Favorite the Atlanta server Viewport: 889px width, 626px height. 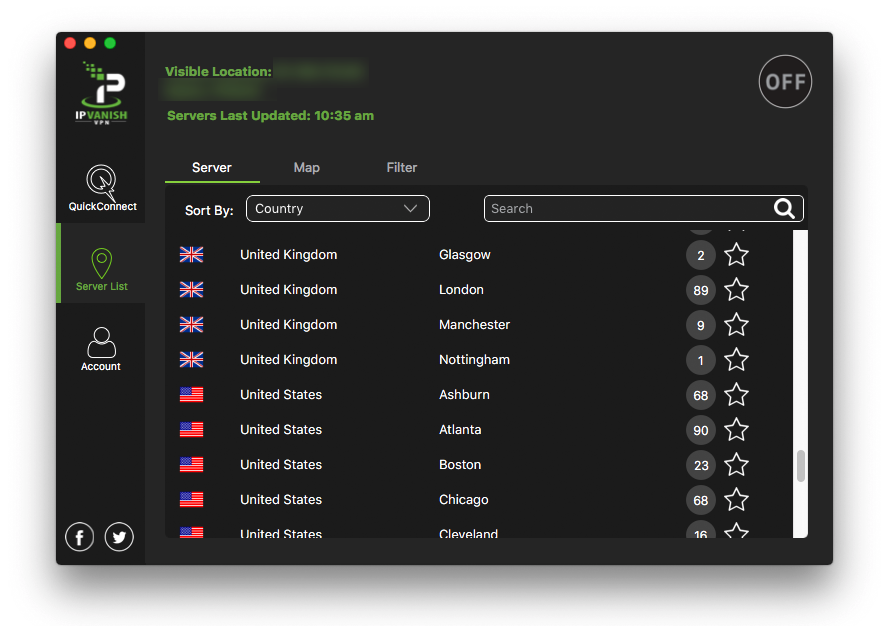[x=736, y=430]
